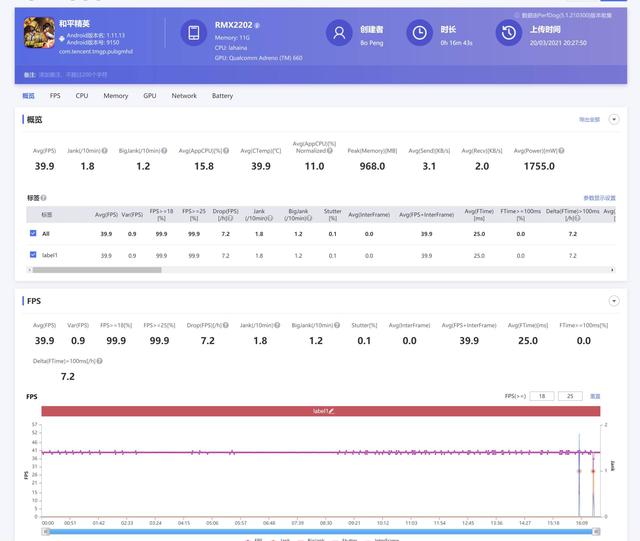Click the FPS threshold field showing 18
Viewport: 640px width, 541px height.
pyautogui.click(x=542, y=396)
